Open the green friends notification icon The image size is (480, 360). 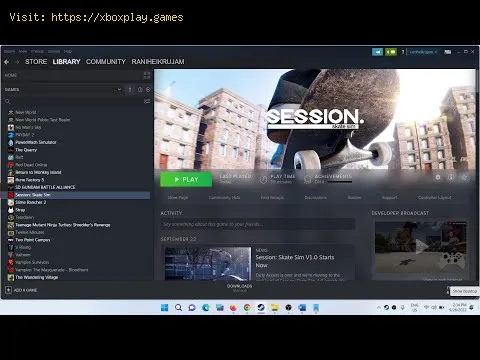point(391,52)
